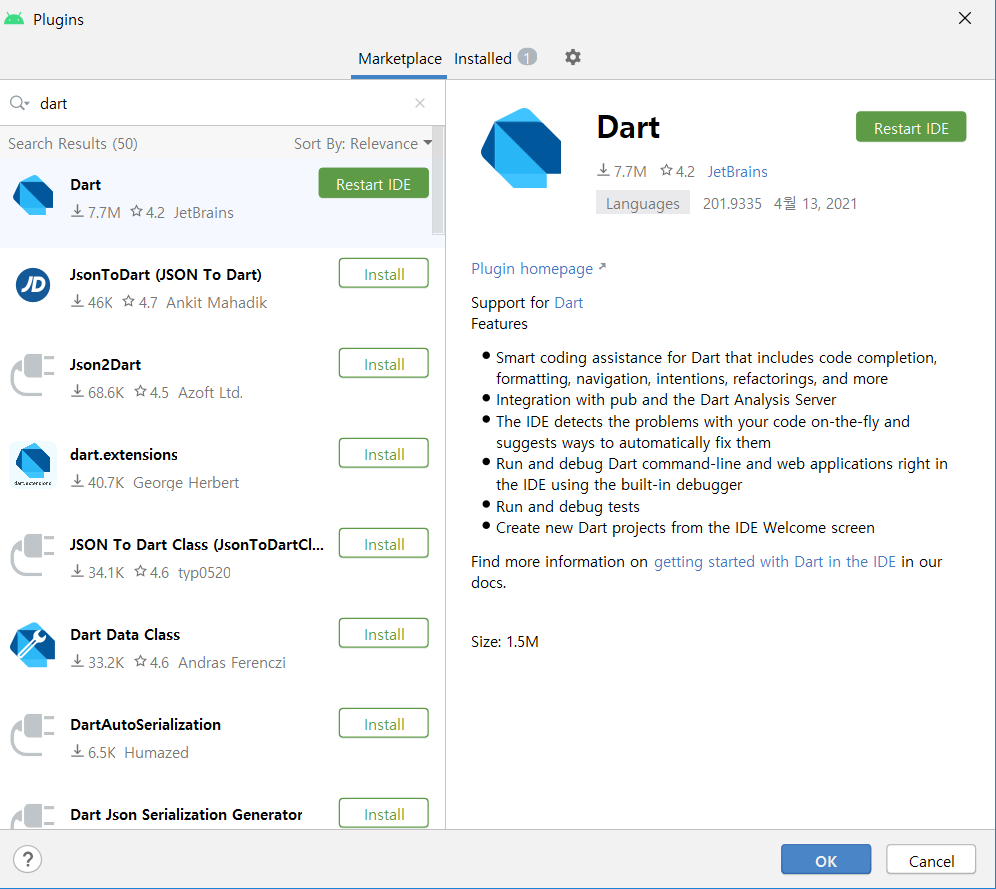
Task: Close the Plugins dialog window
Action: (x=964, y=18)
